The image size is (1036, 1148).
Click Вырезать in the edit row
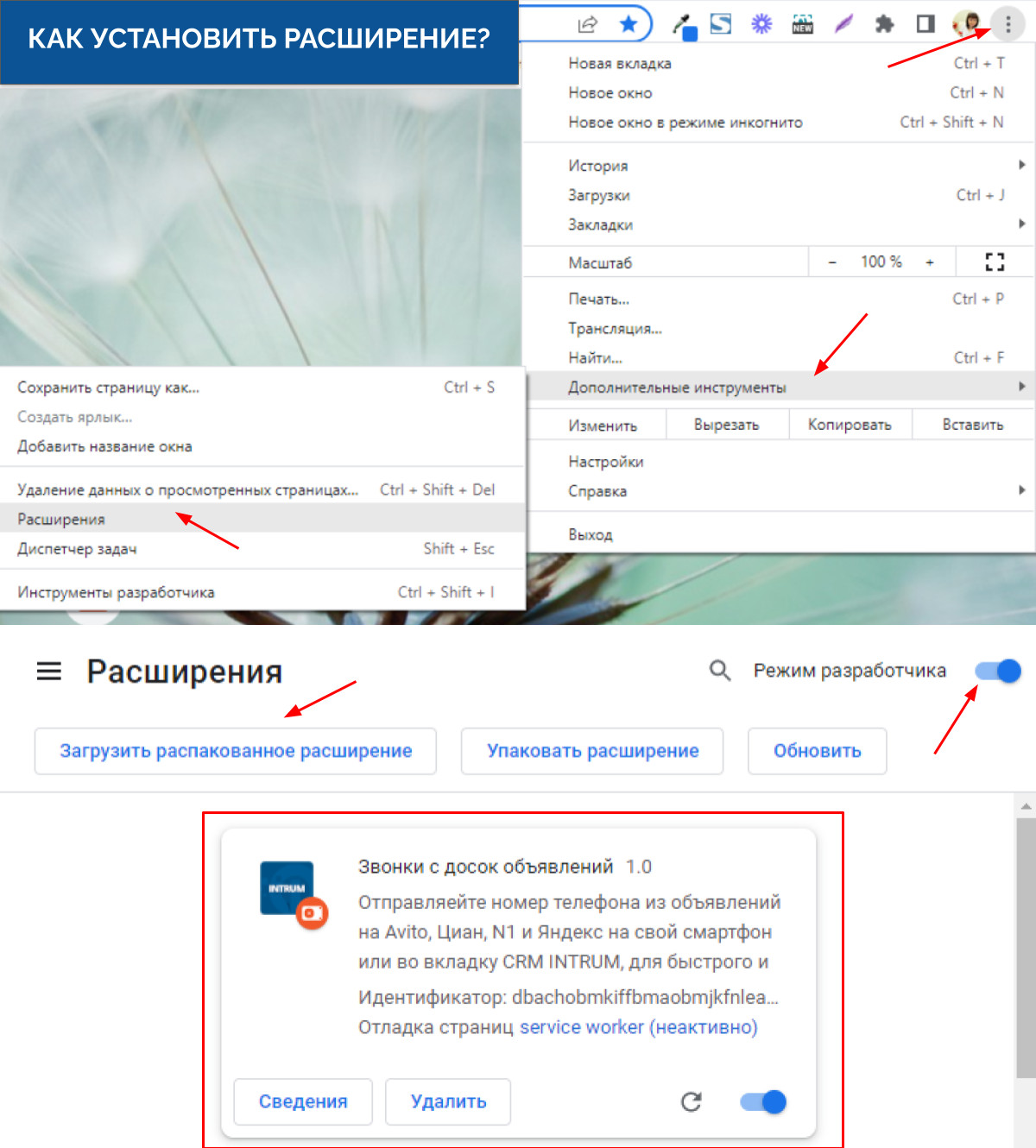pyautogui.click(x=726, y=425)
